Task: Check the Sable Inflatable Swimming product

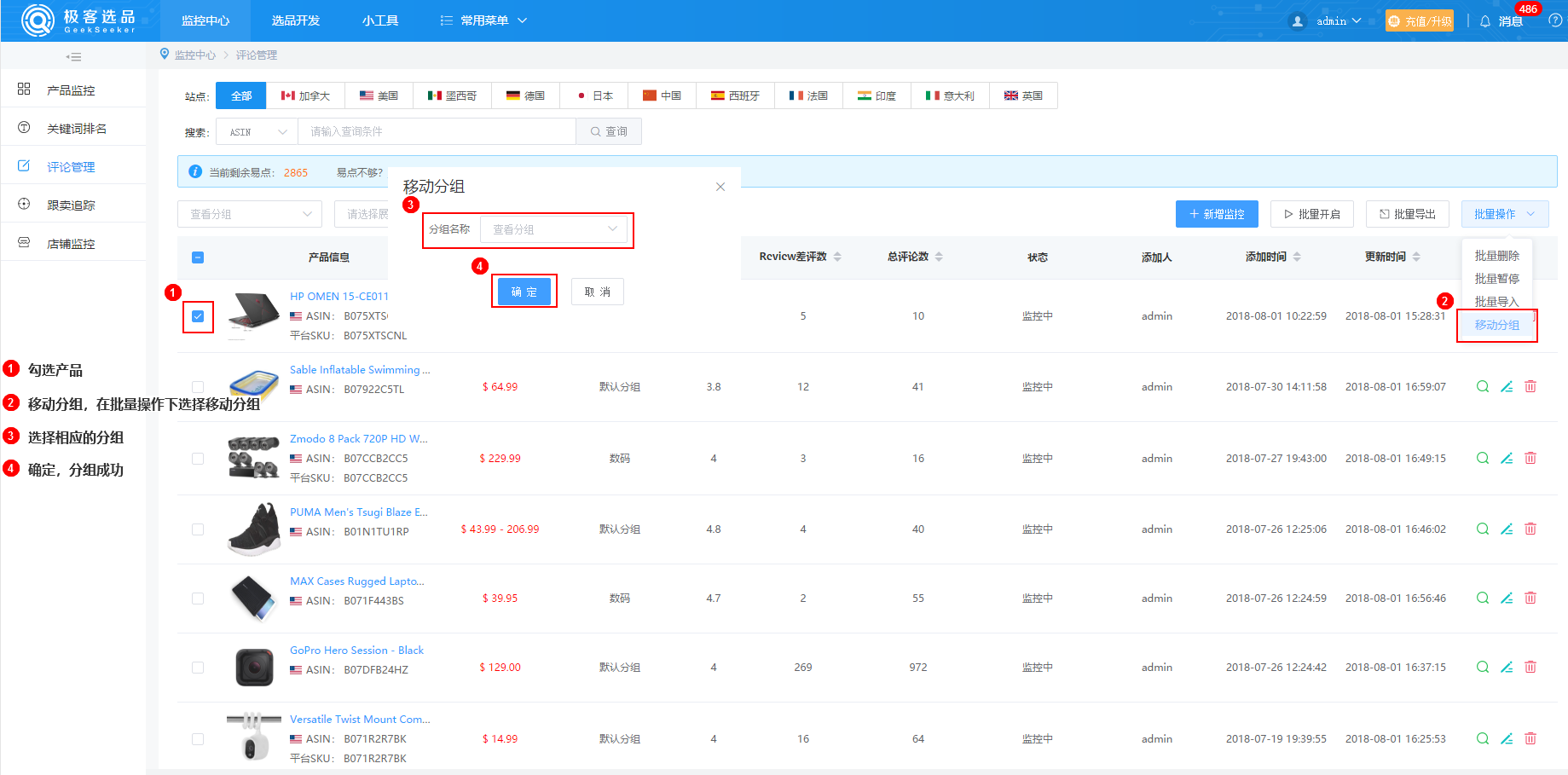Action: click(198, 387)
